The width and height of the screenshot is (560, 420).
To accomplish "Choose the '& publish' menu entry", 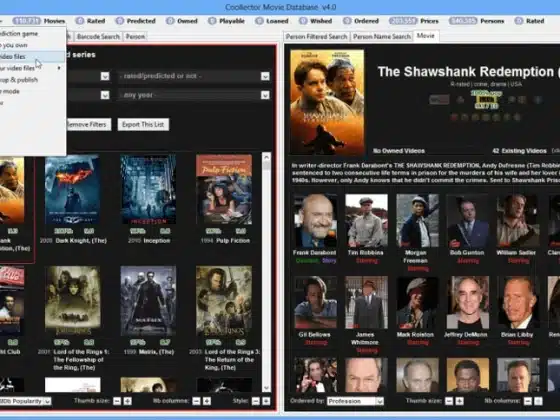I will tap(33, 80).
